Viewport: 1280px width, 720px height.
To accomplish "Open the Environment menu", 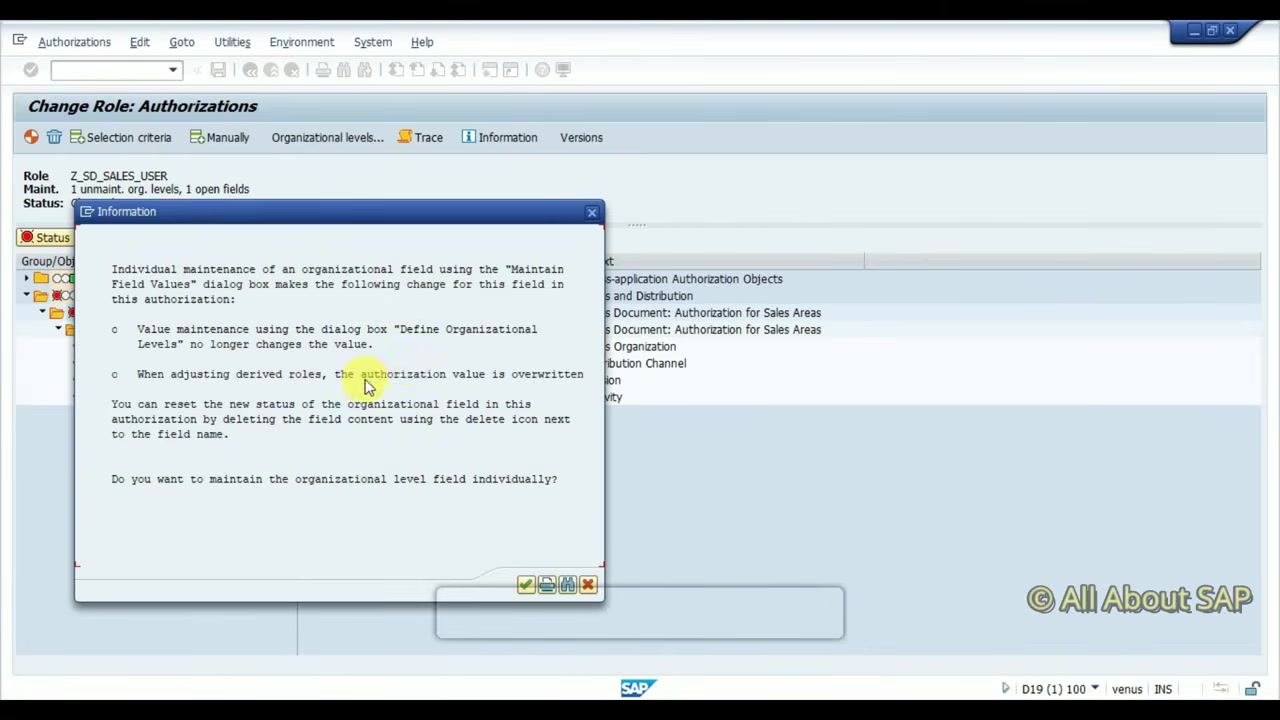I will point(302,42).
